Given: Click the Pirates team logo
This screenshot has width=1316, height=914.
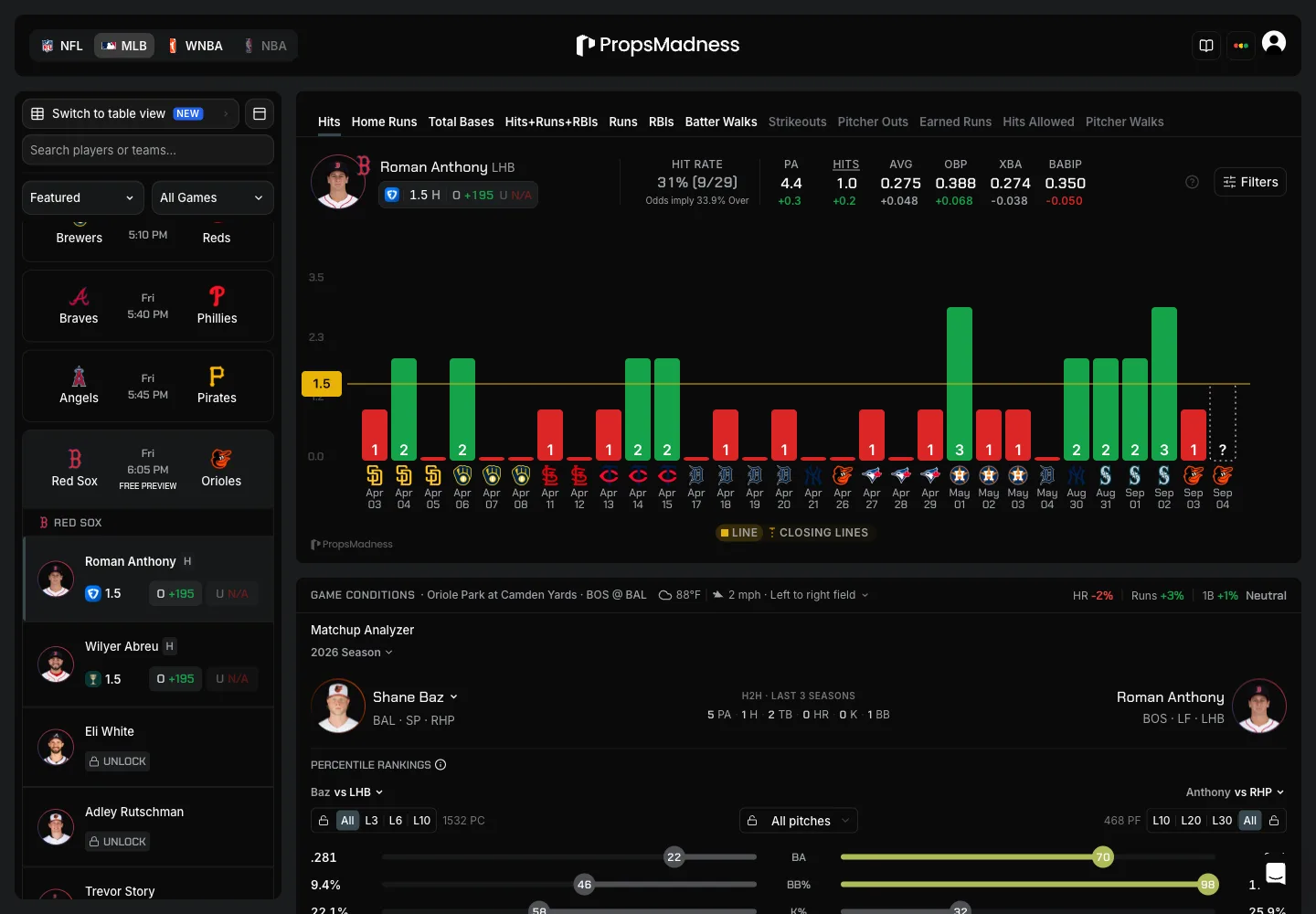Looking at the screenshot, I should [217, 376].
